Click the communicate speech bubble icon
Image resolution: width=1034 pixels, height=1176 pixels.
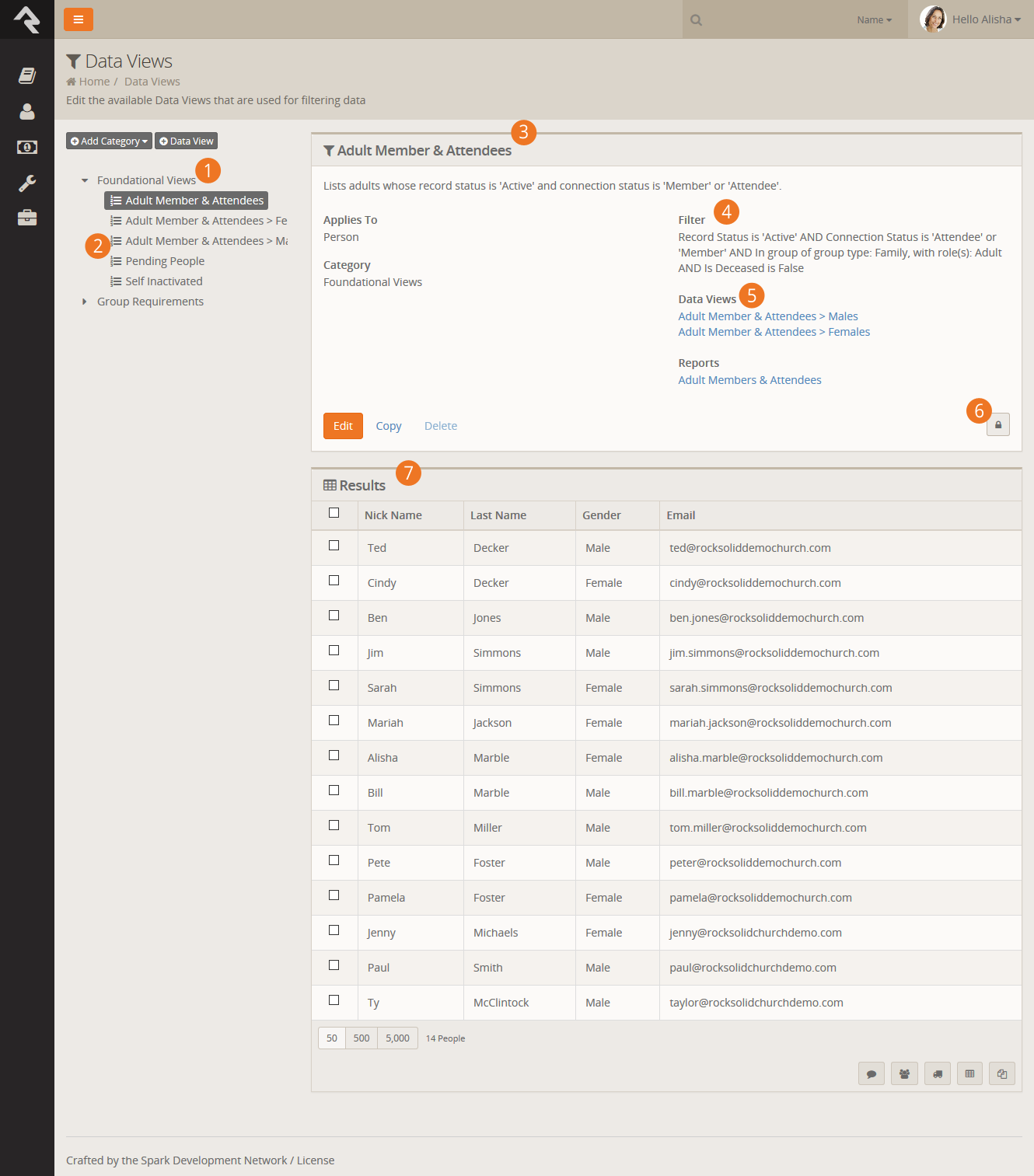click(x=872, y=1073)
